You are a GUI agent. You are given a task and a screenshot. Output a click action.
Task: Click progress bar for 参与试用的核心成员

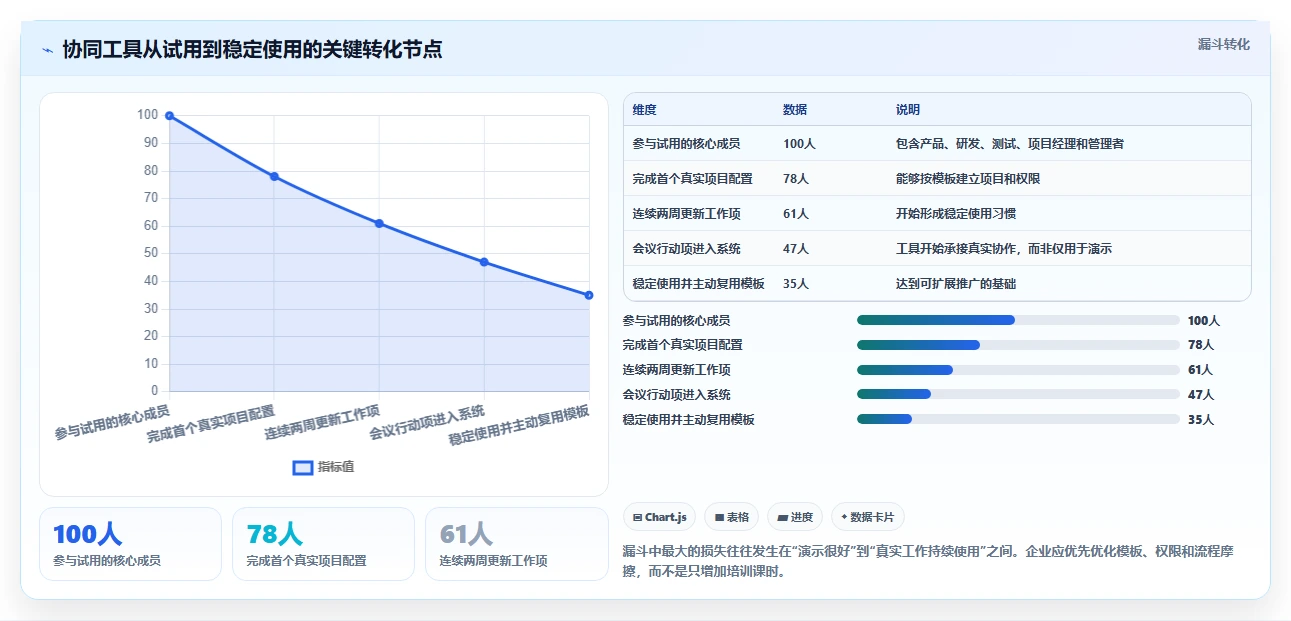(x=1018, y=320)
